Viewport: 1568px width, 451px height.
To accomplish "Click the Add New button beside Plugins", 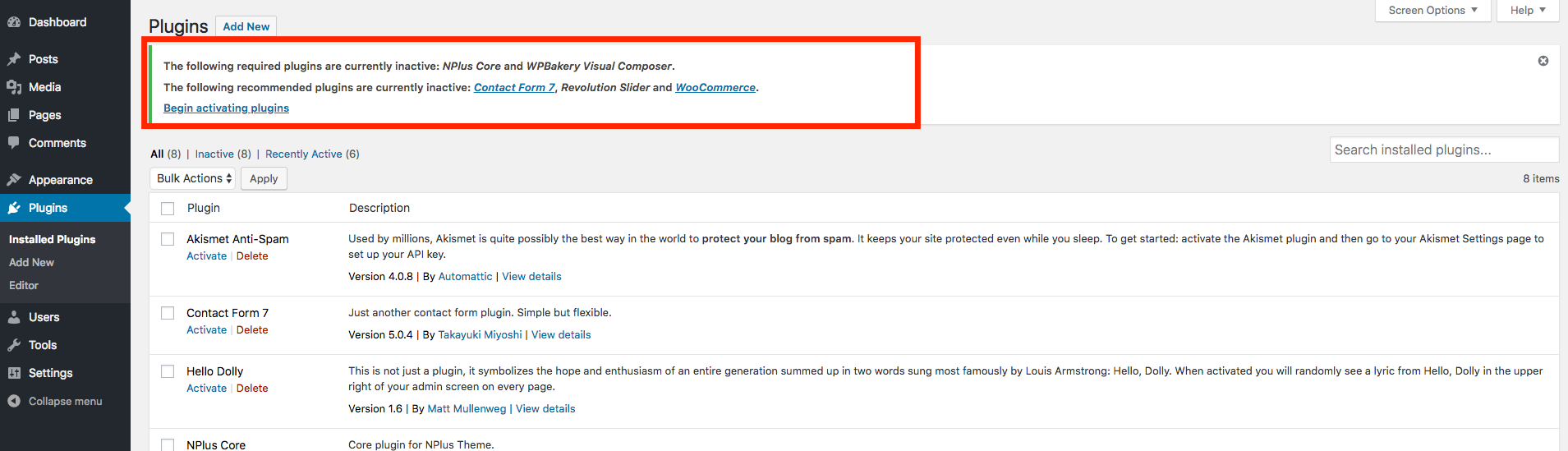I will coord(246,26).
